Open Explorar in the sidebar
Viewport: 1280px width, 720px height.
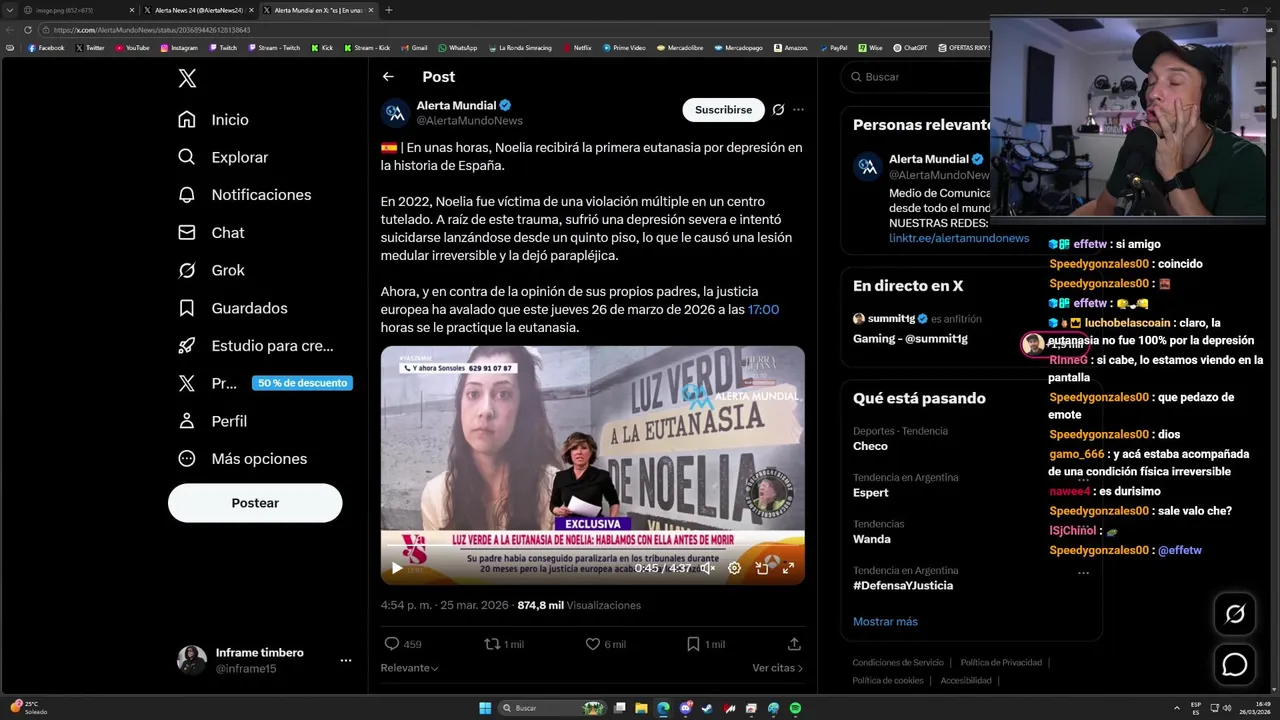click(x=222, y=157)
